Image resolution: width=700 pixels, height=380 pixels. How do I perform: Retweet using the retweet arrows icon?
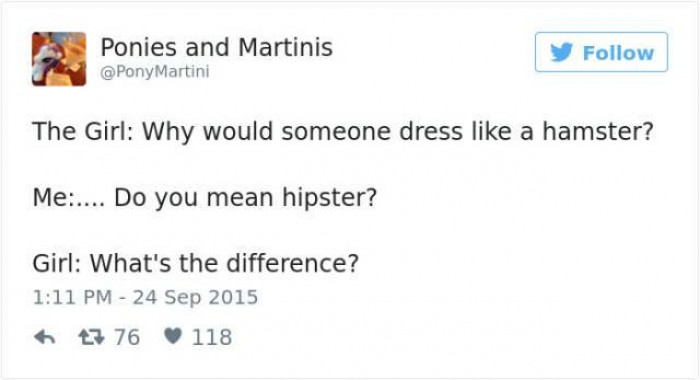coord(92,337)
